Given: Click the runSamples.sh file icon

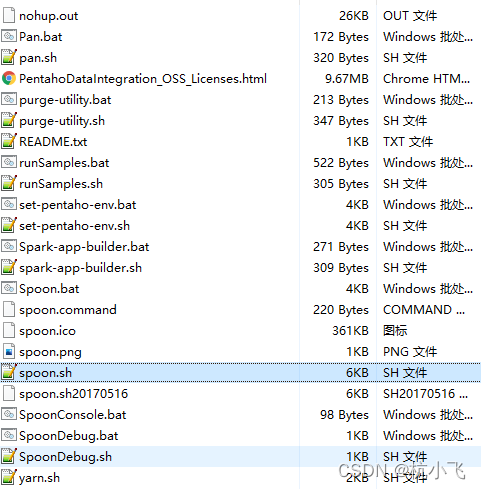Looking at the screenshot, I should coord(9,183).
